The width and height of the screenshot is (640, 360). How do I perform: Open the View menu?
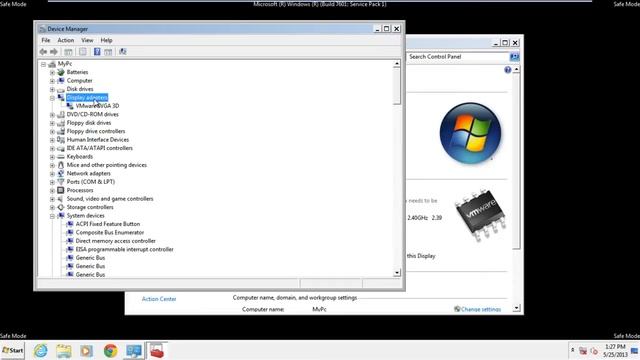pyautogui.click(x=87, y=40)
